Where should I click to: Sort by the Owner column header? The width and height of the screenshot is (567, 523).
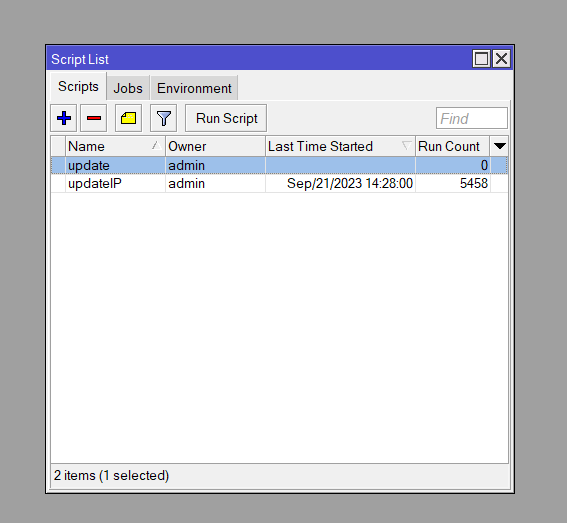[215, 146]
